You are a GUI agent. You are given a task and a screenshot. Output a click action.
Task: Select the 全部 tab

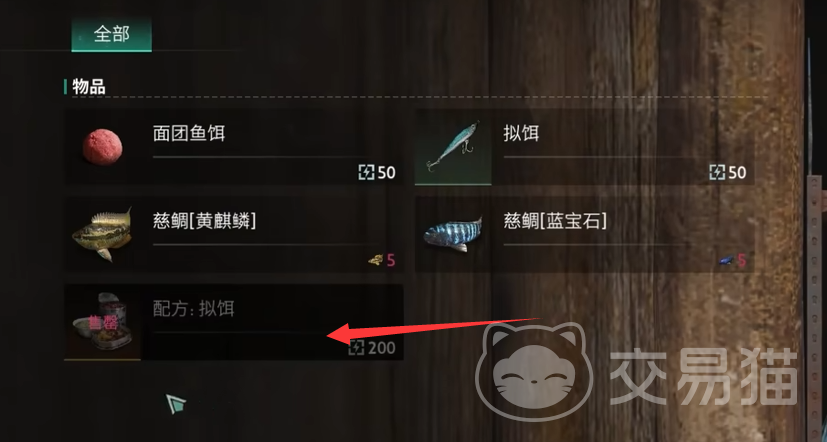(111, 34)
